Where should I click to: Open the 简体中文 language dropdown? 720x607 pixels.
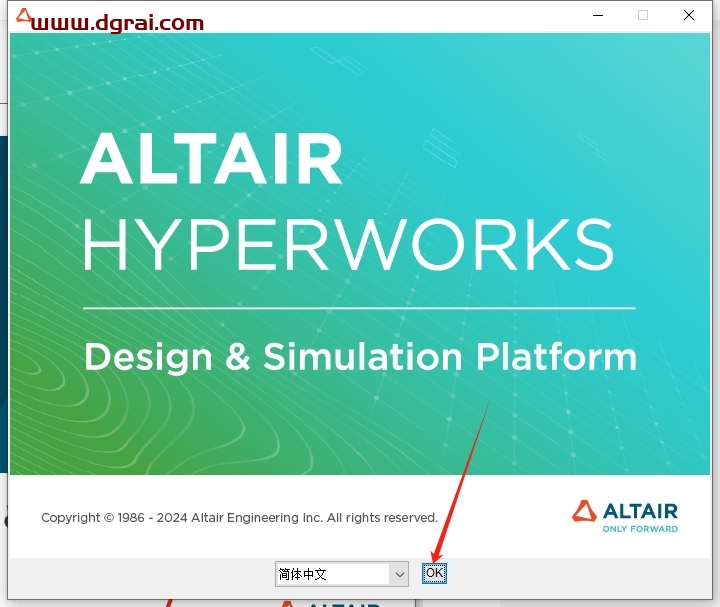[342, 574]
